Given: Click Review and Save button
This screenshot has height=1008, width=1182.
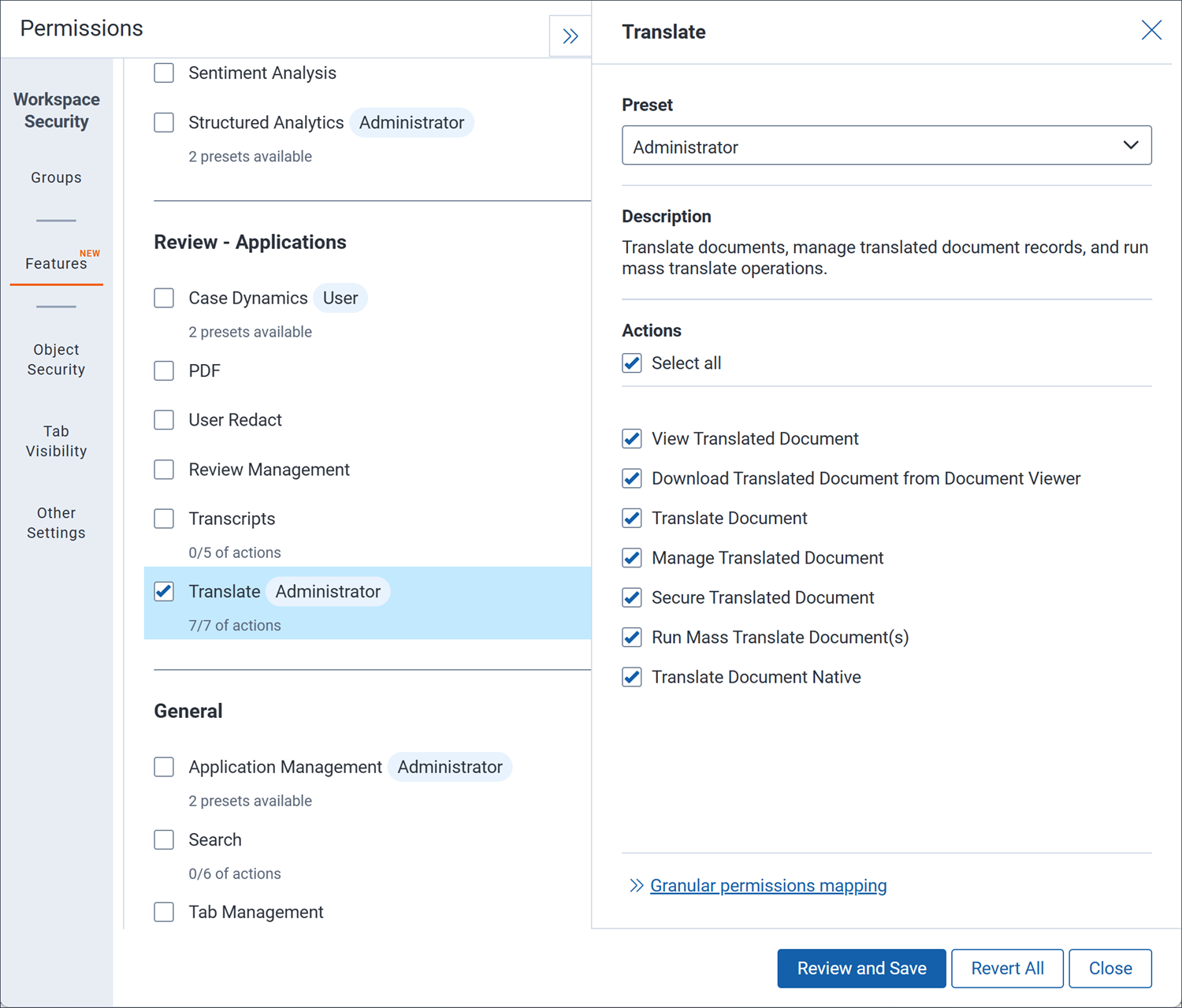Looking at the screenshot, I should (x=861, y=969).
